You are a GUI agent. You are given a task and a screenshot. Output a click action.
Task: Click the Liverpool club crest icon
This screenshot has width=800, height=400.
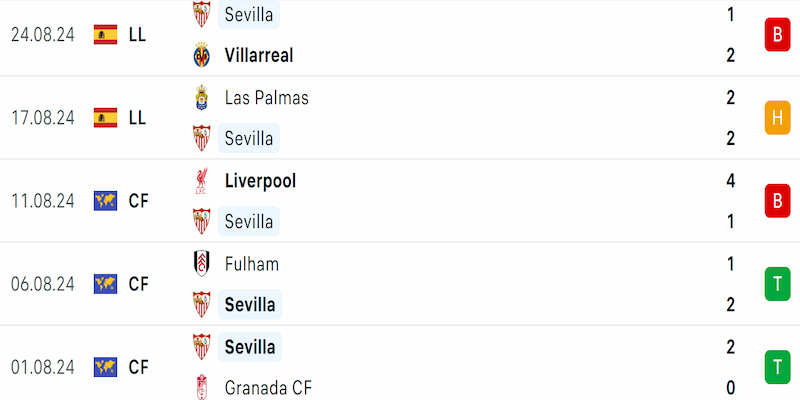[202, 181]
